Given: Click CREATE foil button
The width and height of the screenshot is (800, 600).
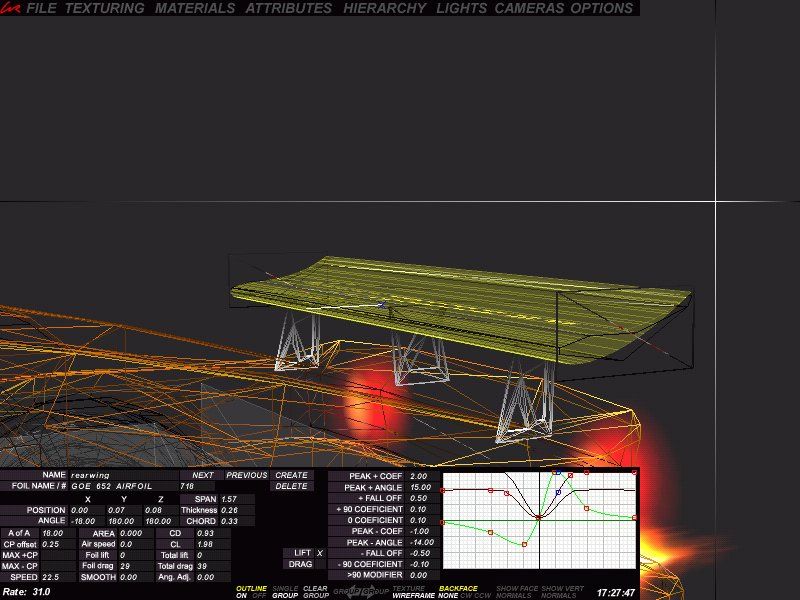Looking at the screenshot, I should pos(291,475).
